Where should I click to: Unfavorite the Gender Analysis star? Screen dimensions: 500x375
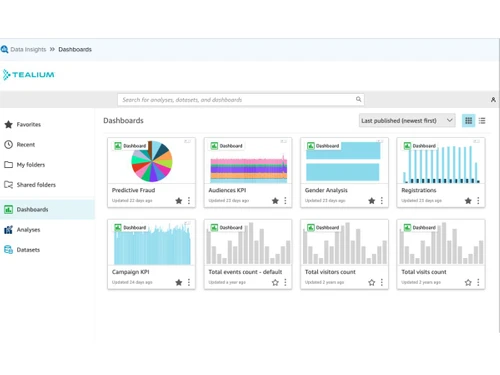(372, 201)
